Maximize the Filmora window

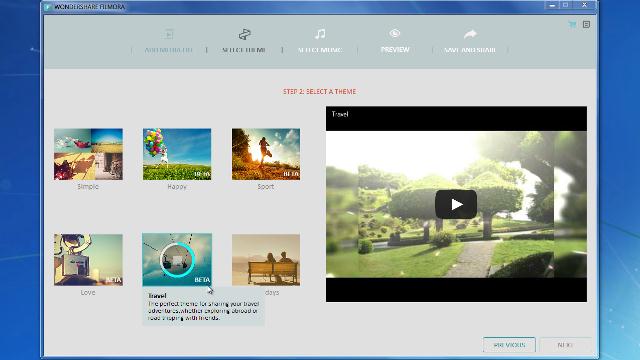point(566,5)
